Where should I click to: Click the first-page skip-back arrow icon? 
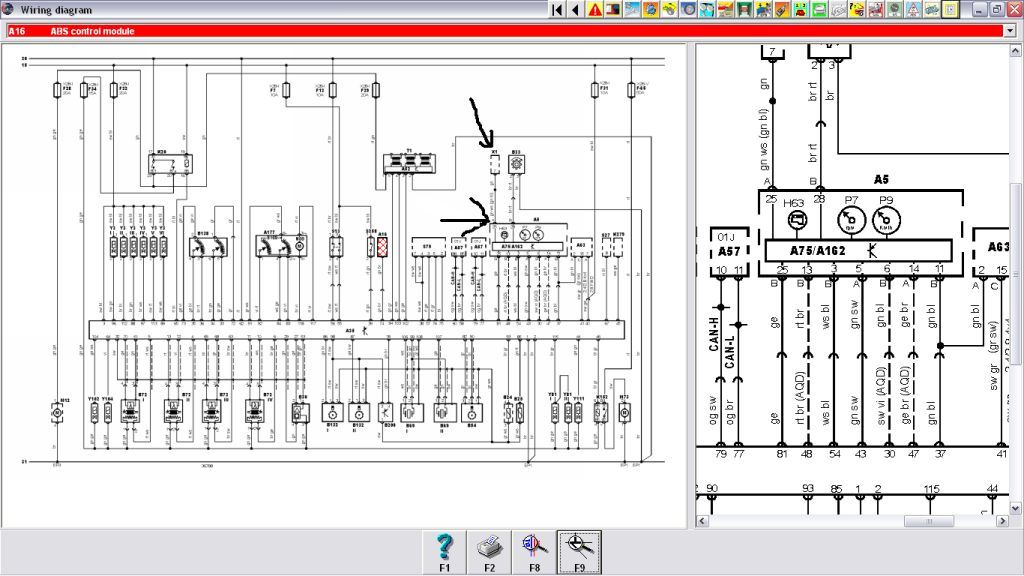click(x=557, y=10)
